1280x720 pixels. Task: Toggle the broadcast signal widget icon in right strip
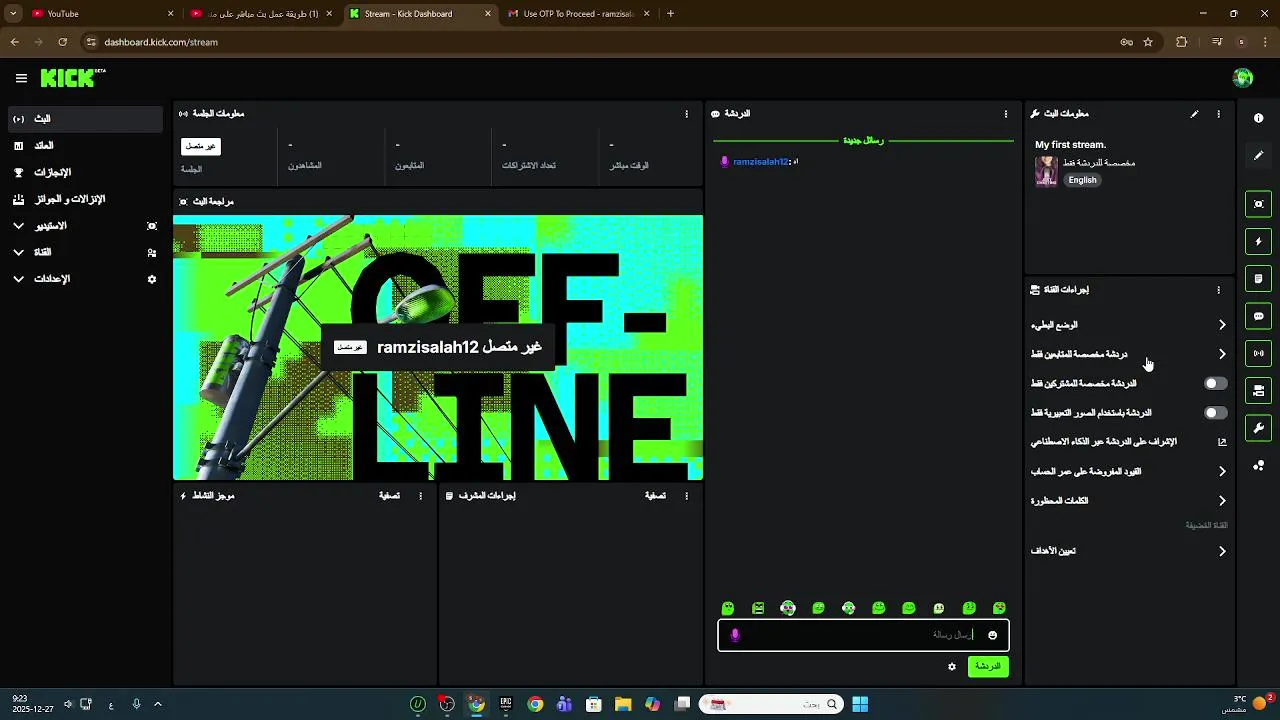point(1258,353)
